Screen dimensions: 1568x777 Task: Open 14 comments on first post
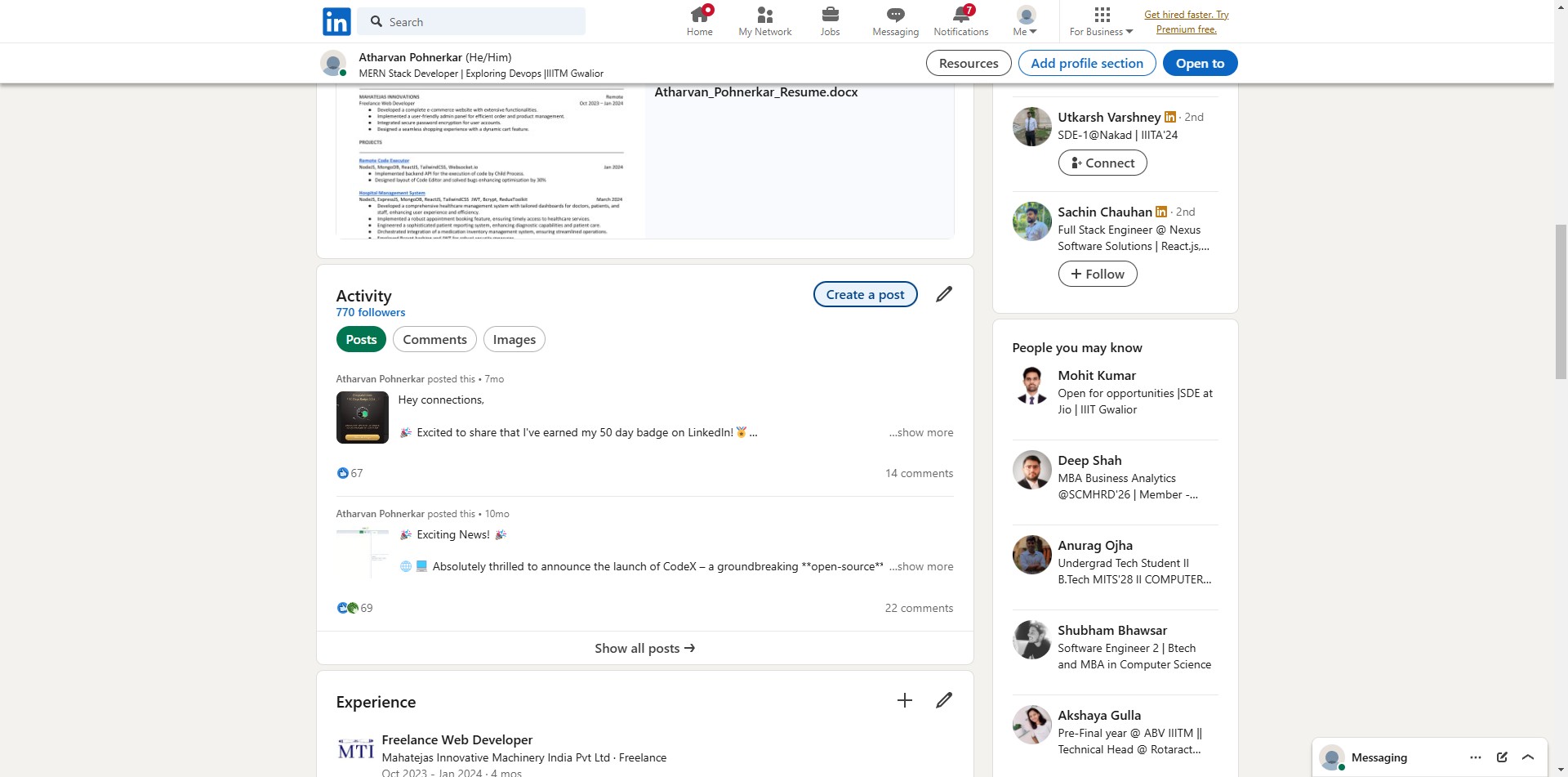point(919,473)
